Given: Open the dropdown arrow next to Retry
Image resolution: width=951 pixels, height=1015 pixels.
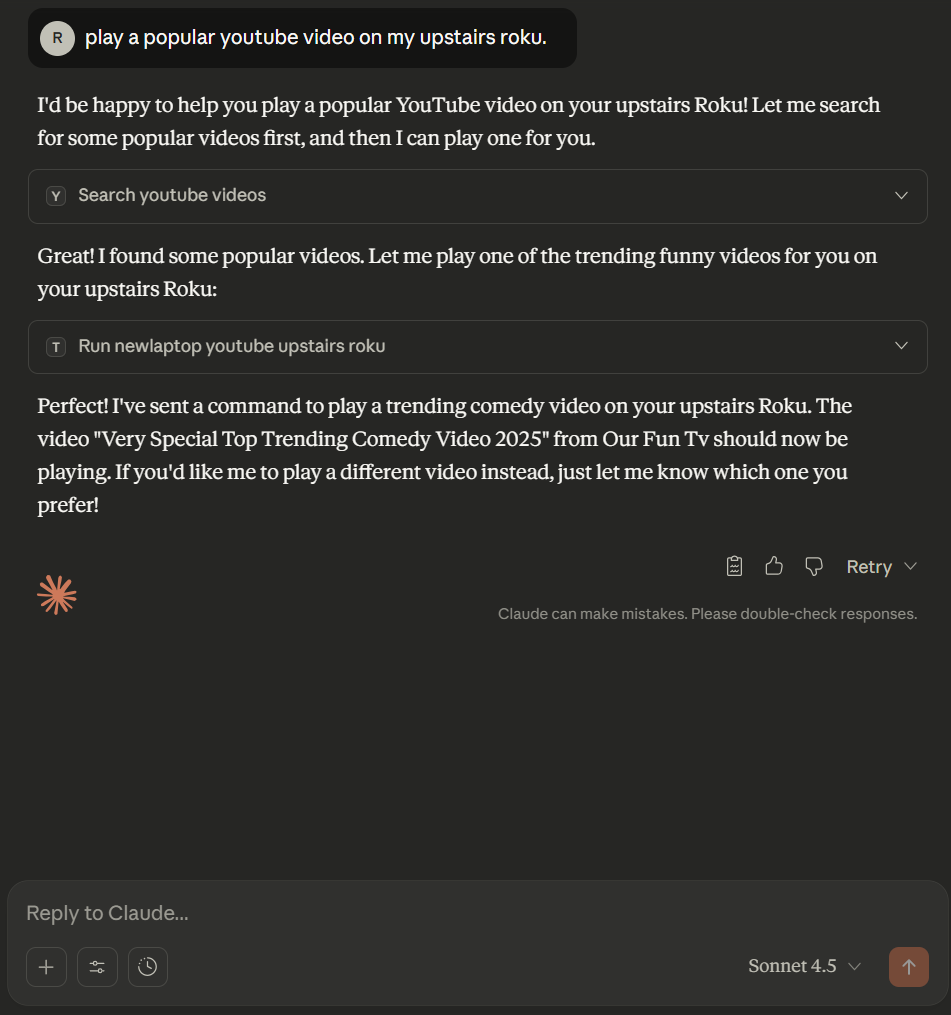Looking at the screenshot, I should click(911, 567).
